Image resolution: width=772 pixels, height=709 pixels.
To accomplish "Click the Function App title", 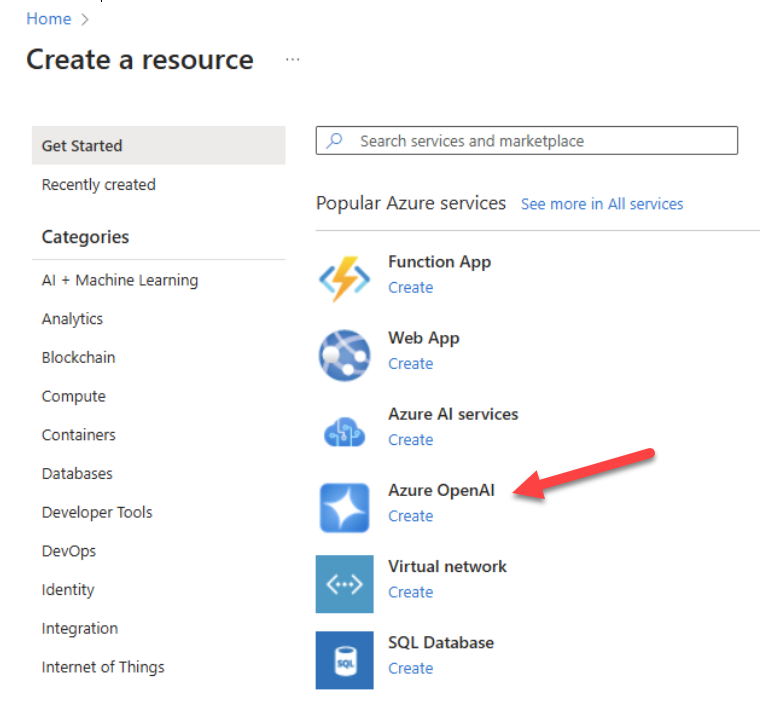I will (x=439, y=262).
